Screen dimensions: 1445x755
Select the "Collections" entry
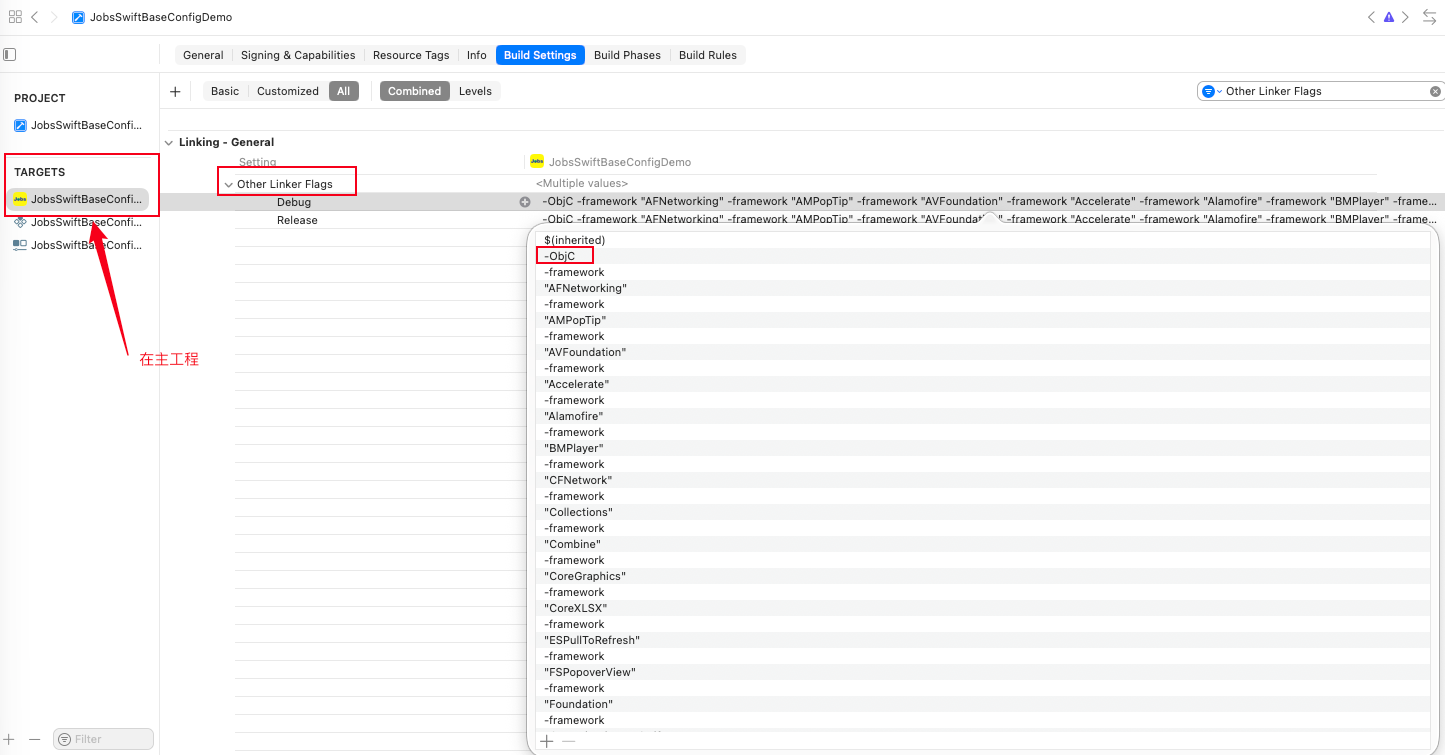[578, 512]
